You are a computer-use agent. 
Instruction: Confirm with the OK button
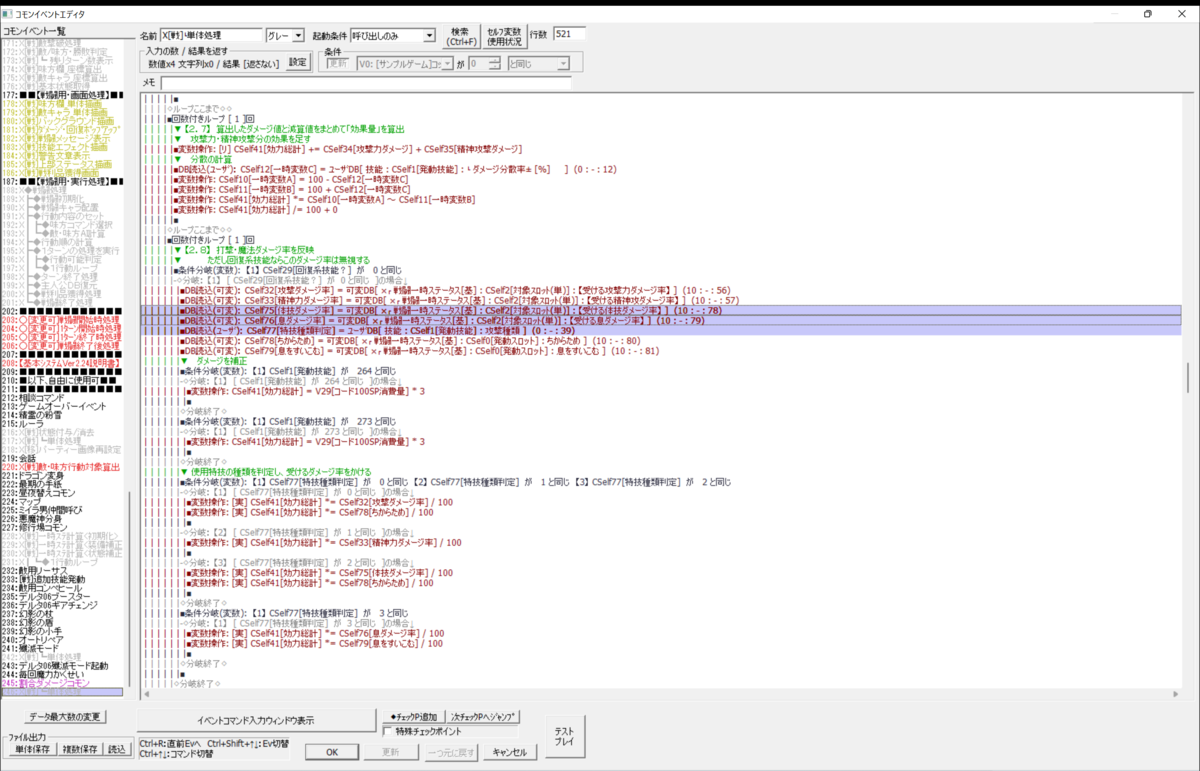(333, 752)
